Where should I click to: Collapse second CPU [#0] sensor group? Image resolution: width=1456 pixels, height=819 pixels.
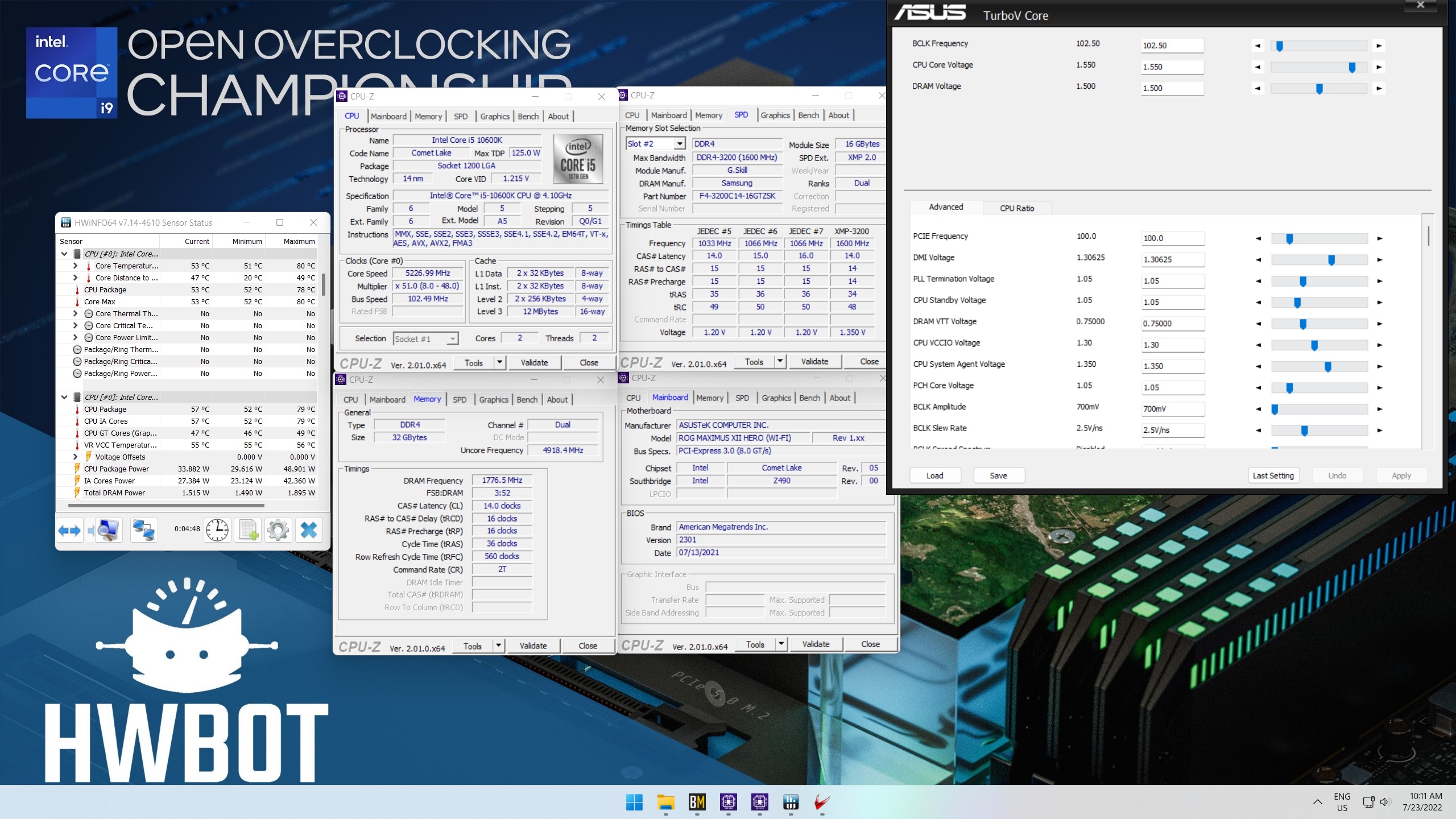coord(64,397)
